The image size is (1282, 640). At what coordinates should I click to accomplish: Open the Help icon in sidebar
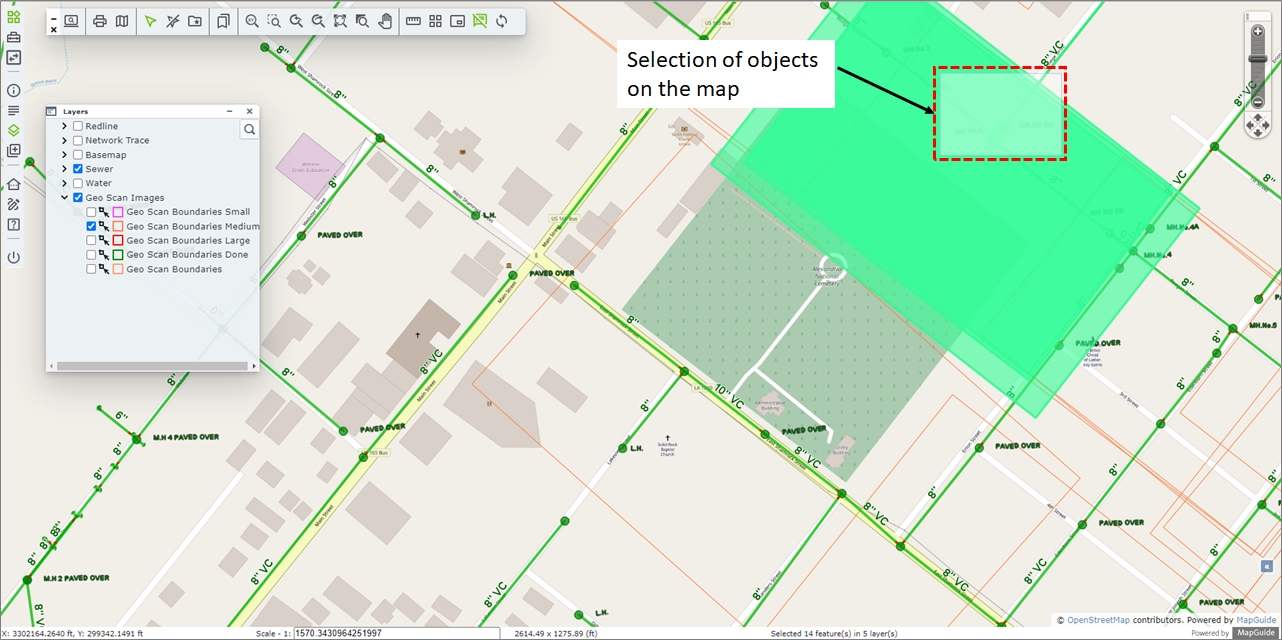coord(14,224)
